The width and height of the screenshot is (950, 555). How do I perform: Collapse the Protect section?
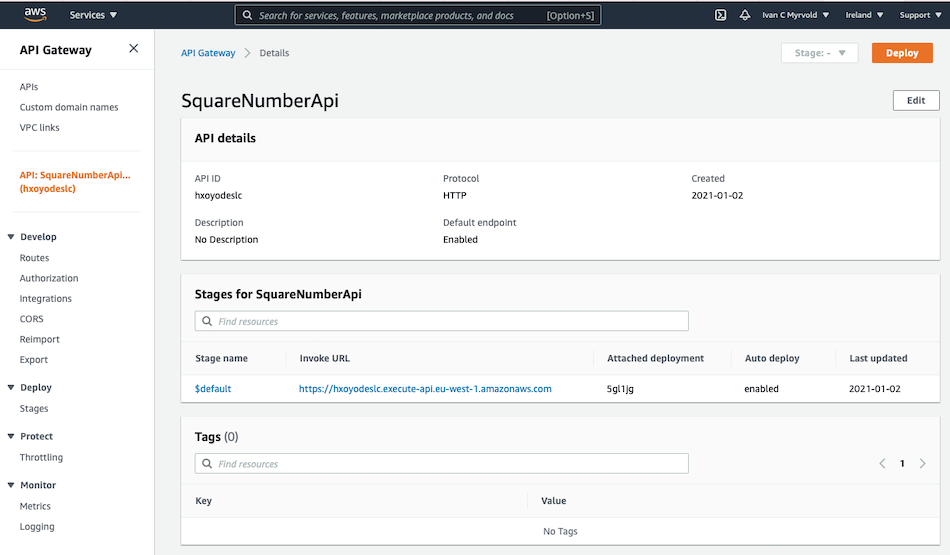point(11,436)
